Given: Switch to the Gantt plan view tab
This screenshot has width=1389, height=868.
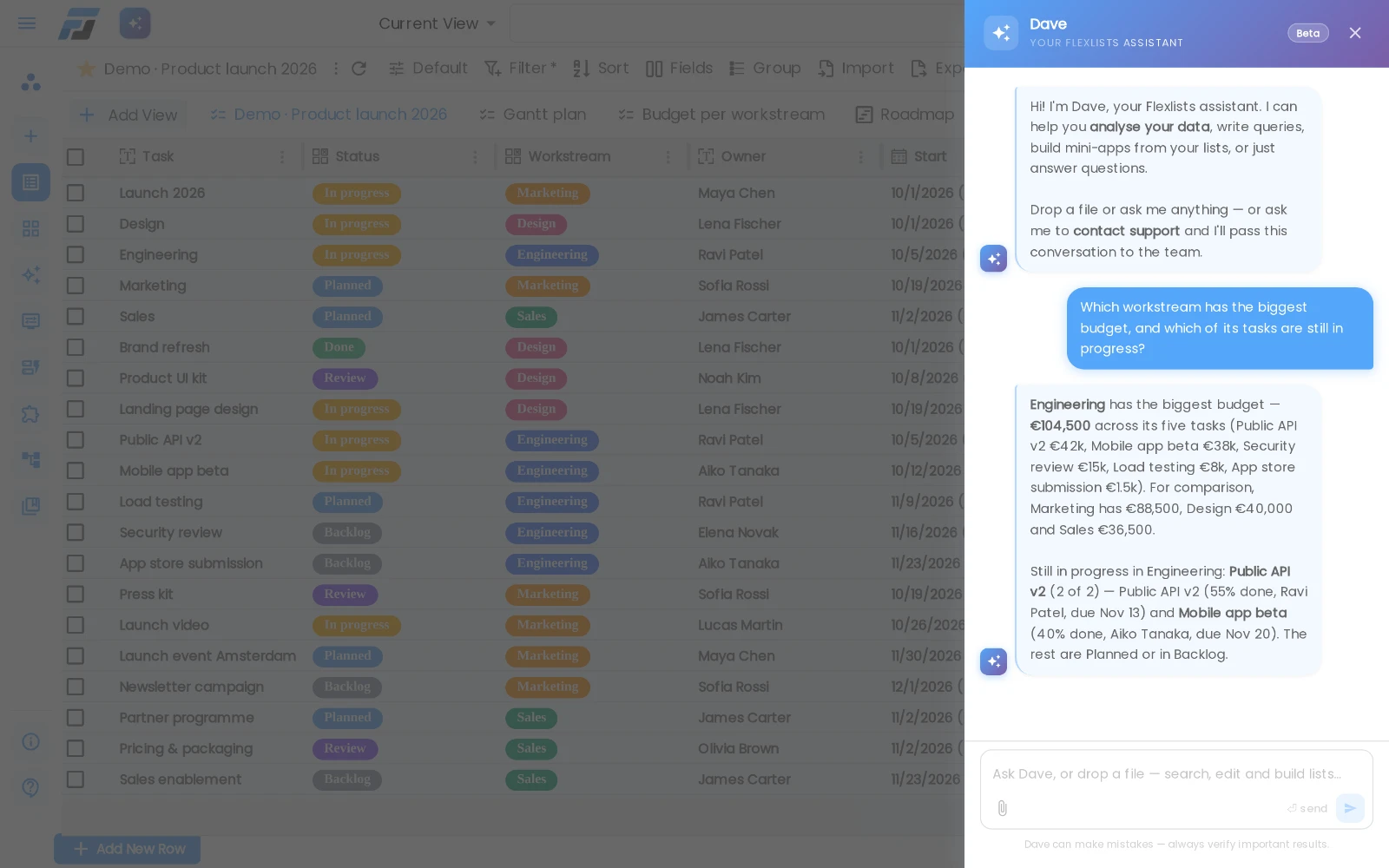Looking at the screenshot, I should [533, 115].
